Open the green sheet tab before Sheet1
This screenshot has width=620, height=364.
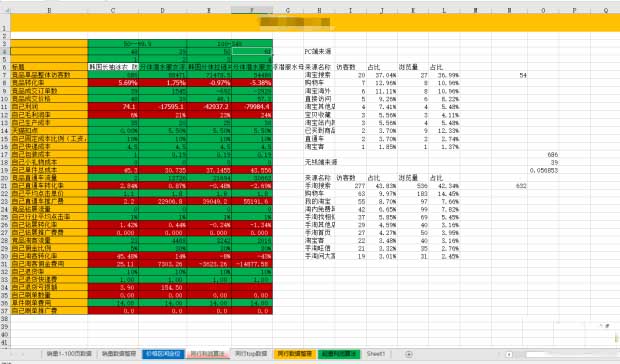(x=339, y=354)
